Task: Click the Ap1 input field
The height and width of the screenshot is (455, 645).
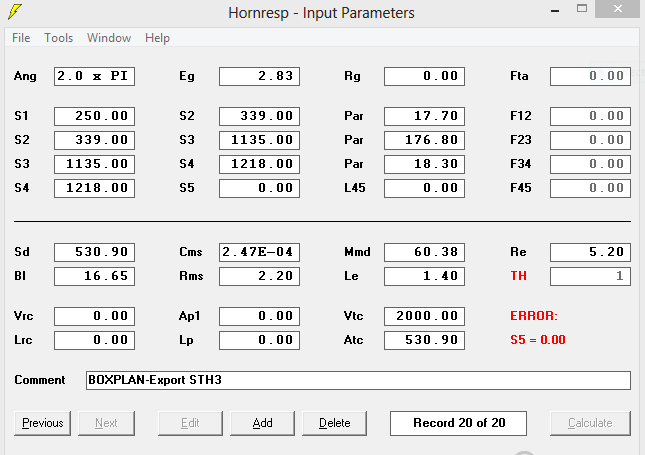Action: 260,316
